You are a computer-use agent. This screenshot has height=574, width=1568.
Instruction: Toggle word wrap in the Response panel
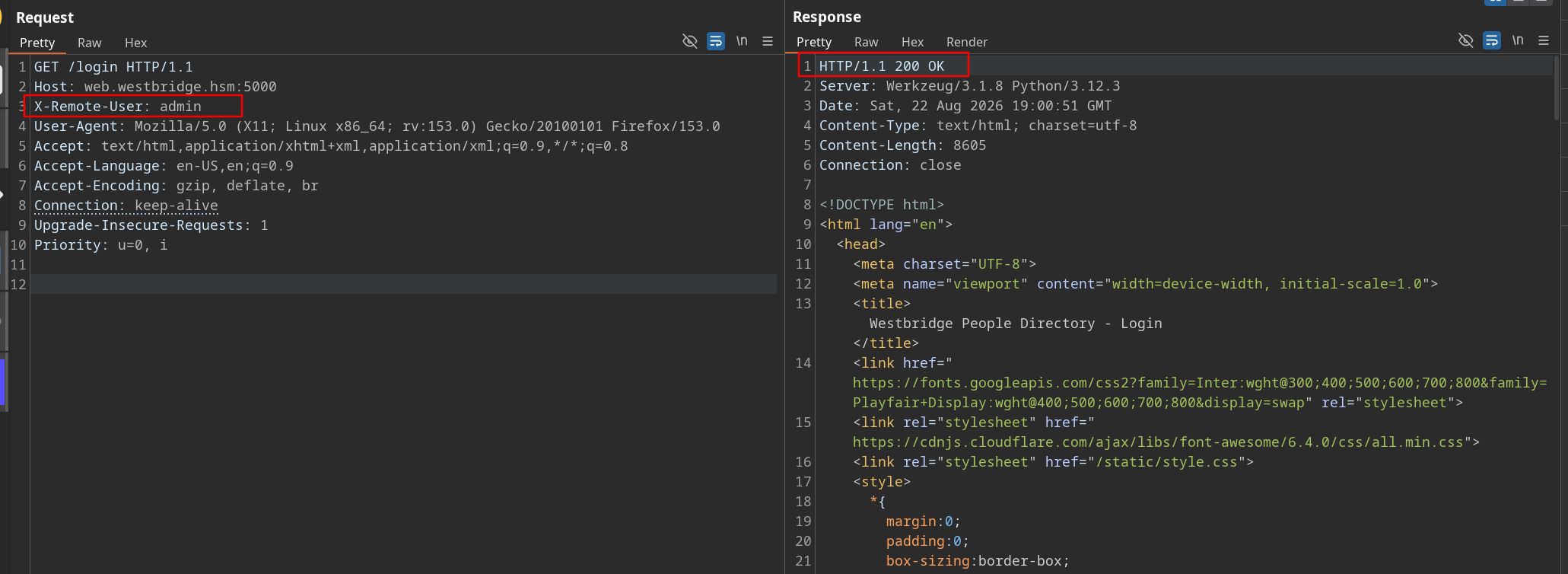(1492, 40)
